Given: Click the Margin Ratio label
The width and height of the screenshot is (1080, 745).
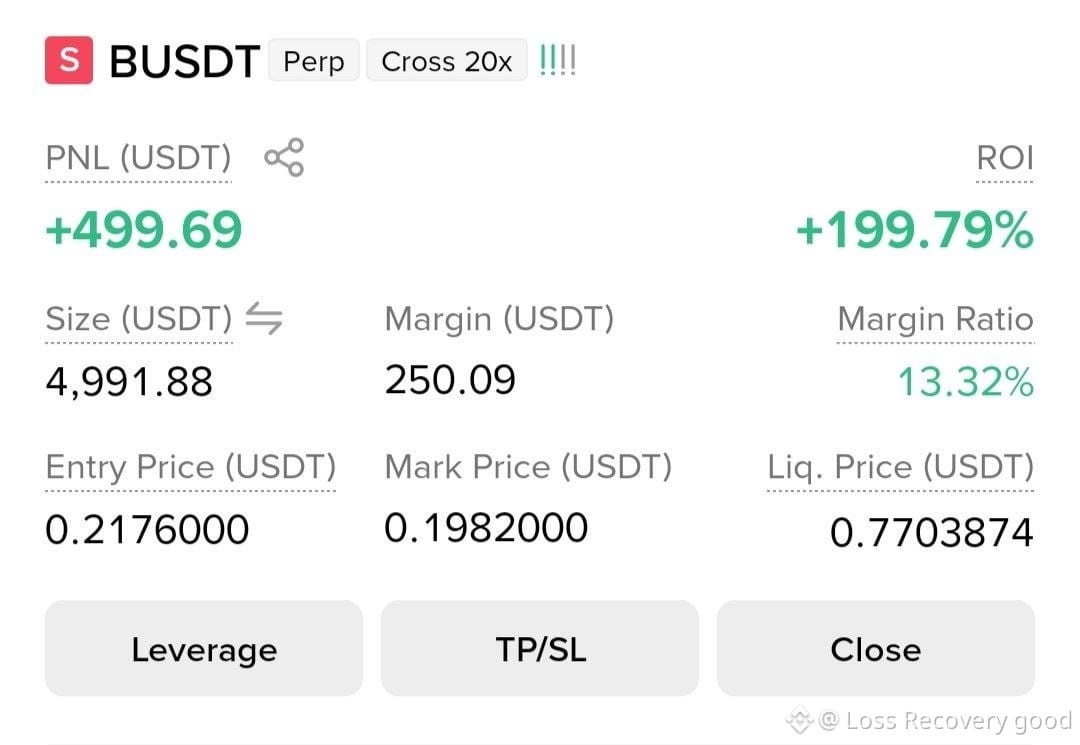Looking at the screenshot, I should pyautogui.click(x=935, y=319).
